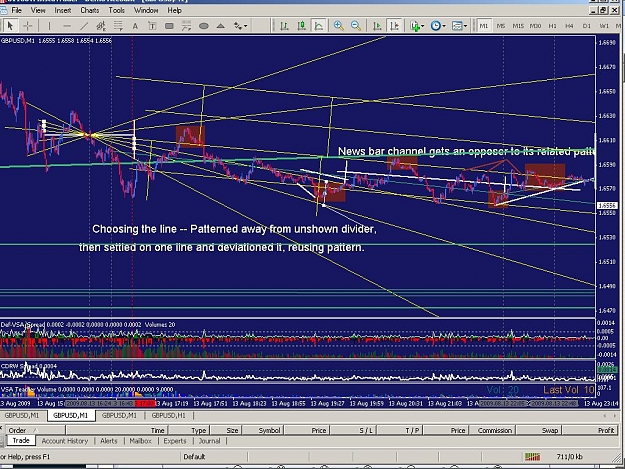The image size is (625, 469).
Task: Select the Equidistant Channel tool
Action: click(x=101, y=26)
